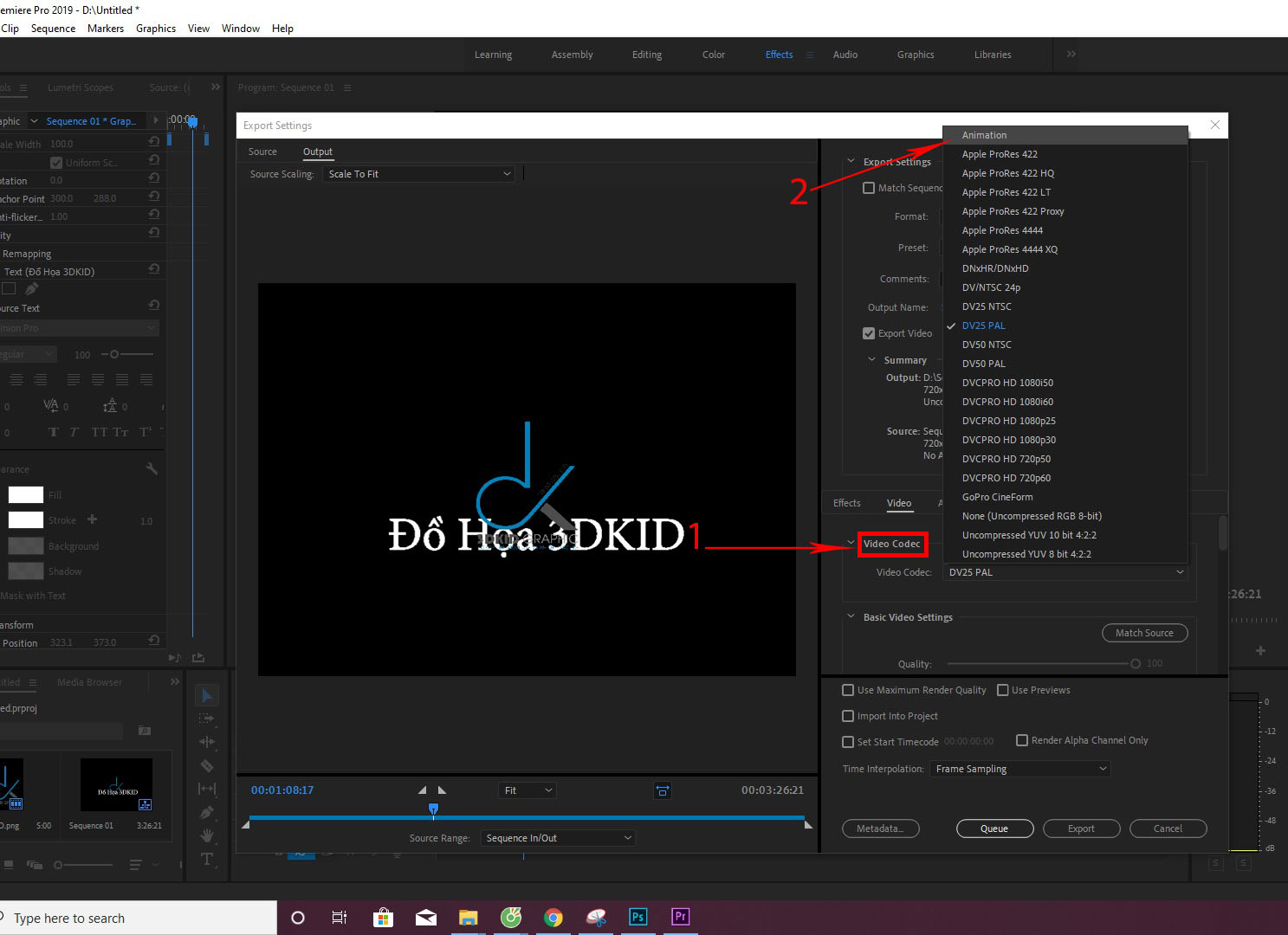This screenshot has width=1288, height=935.
Task: Select the Selection tool arrow
Action: [206, 694]
